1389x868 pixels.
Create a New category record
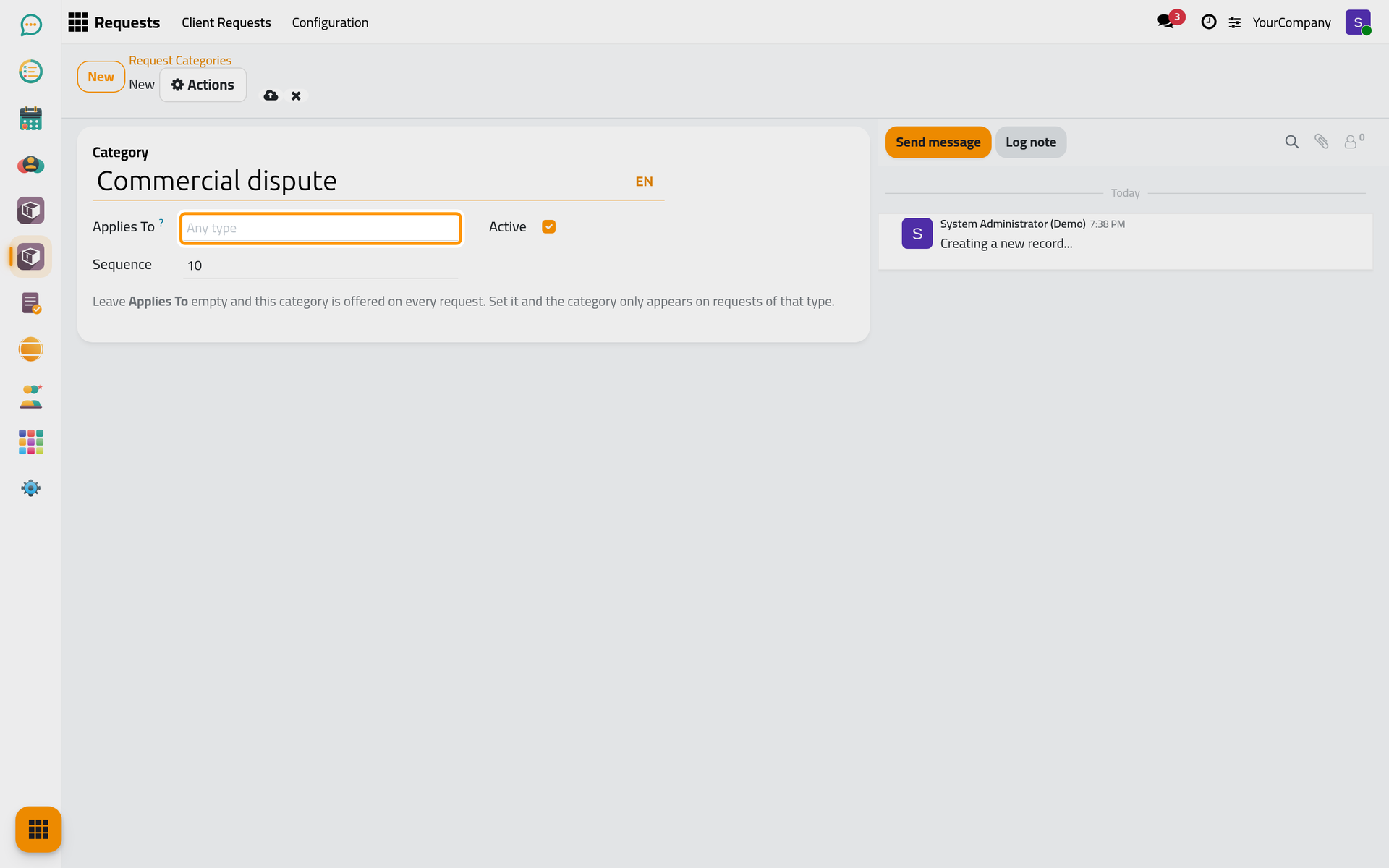click(101, 77)
